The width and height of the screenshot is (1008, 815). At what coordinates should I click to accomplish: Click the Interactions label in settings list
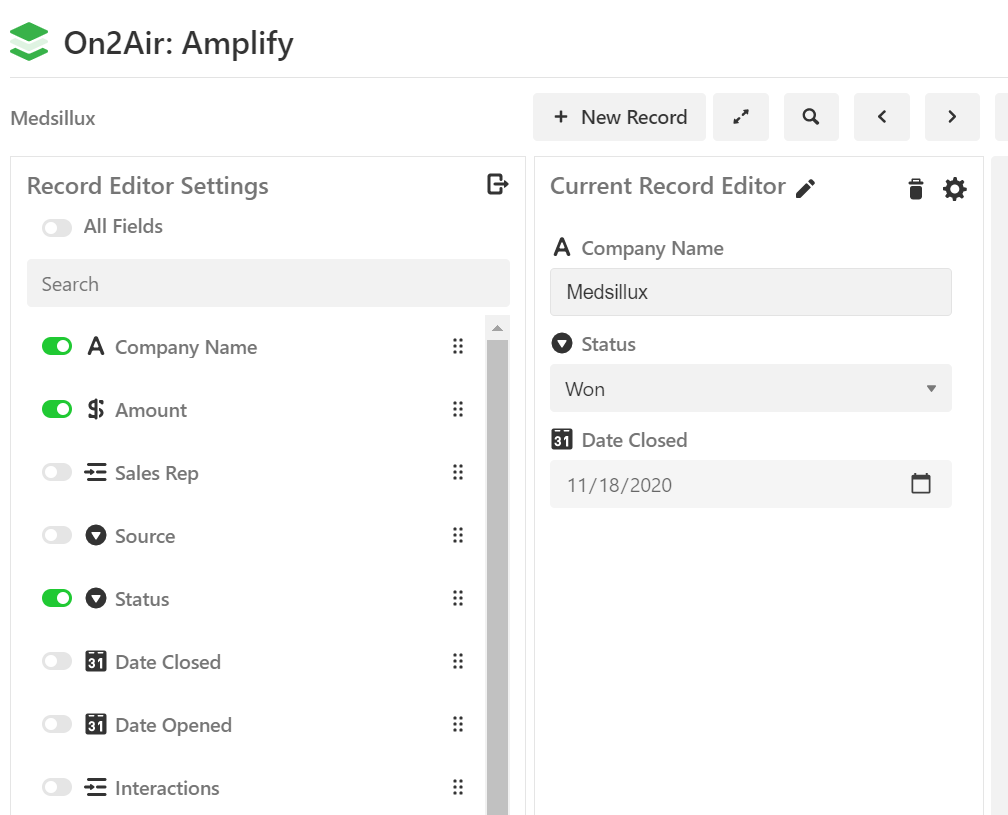tap(167, 788)
